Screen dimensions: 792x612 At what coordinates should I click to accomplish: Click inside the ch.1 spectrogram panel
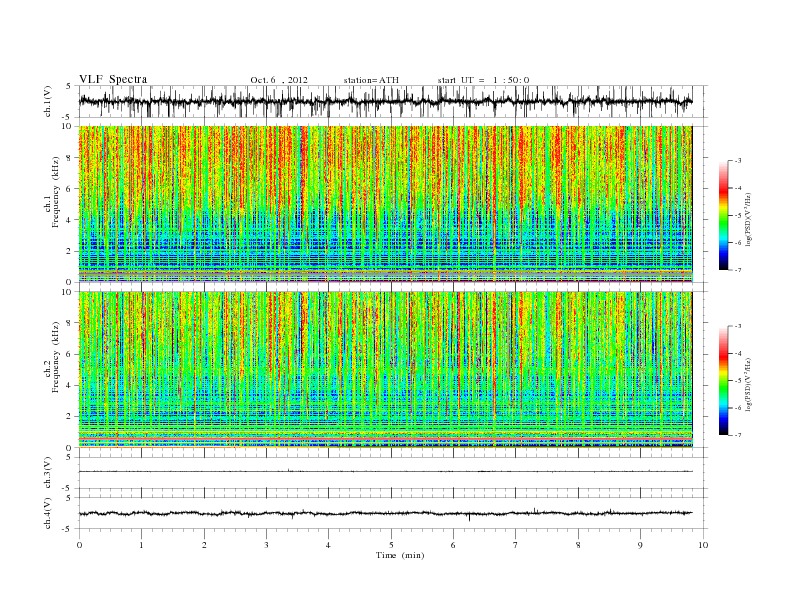tap(386, 204)
